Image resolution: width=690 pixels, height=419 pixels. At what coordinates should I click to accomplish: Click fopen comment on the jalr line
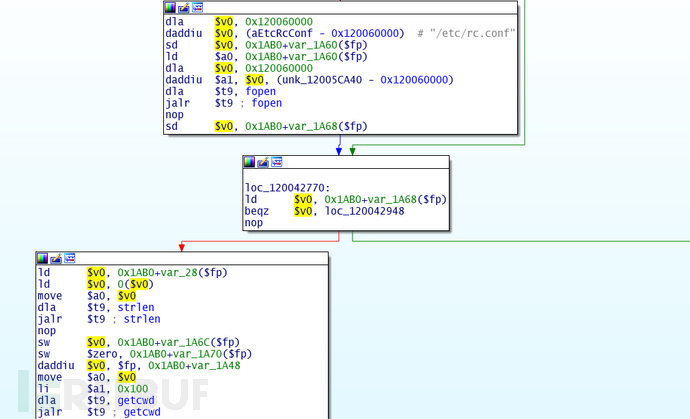pyautogui.click(x=267, y=103)
